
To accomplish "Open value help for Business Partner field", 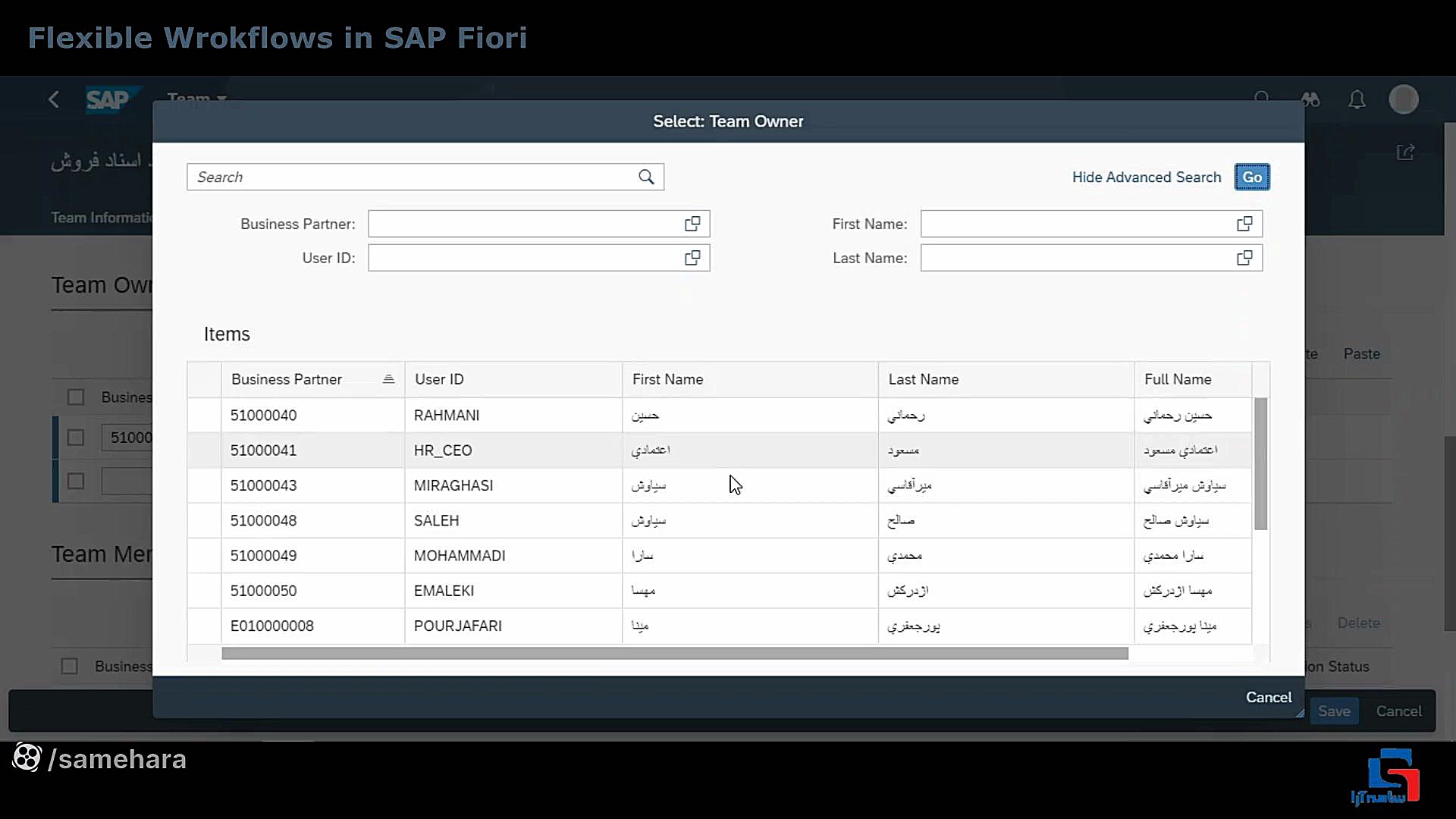I will click(x=692, y=224).
